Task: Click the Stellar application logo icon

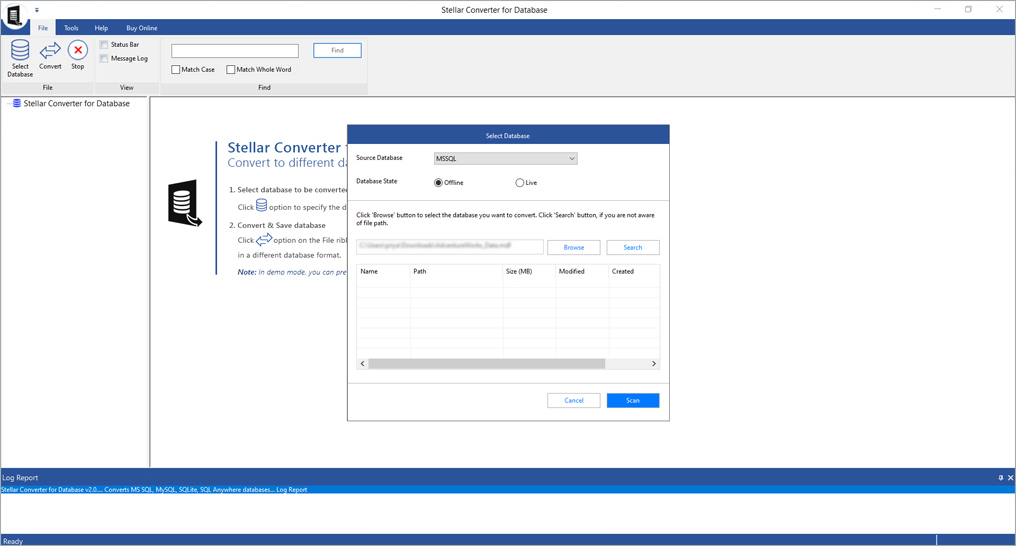Action: [14, 16]
